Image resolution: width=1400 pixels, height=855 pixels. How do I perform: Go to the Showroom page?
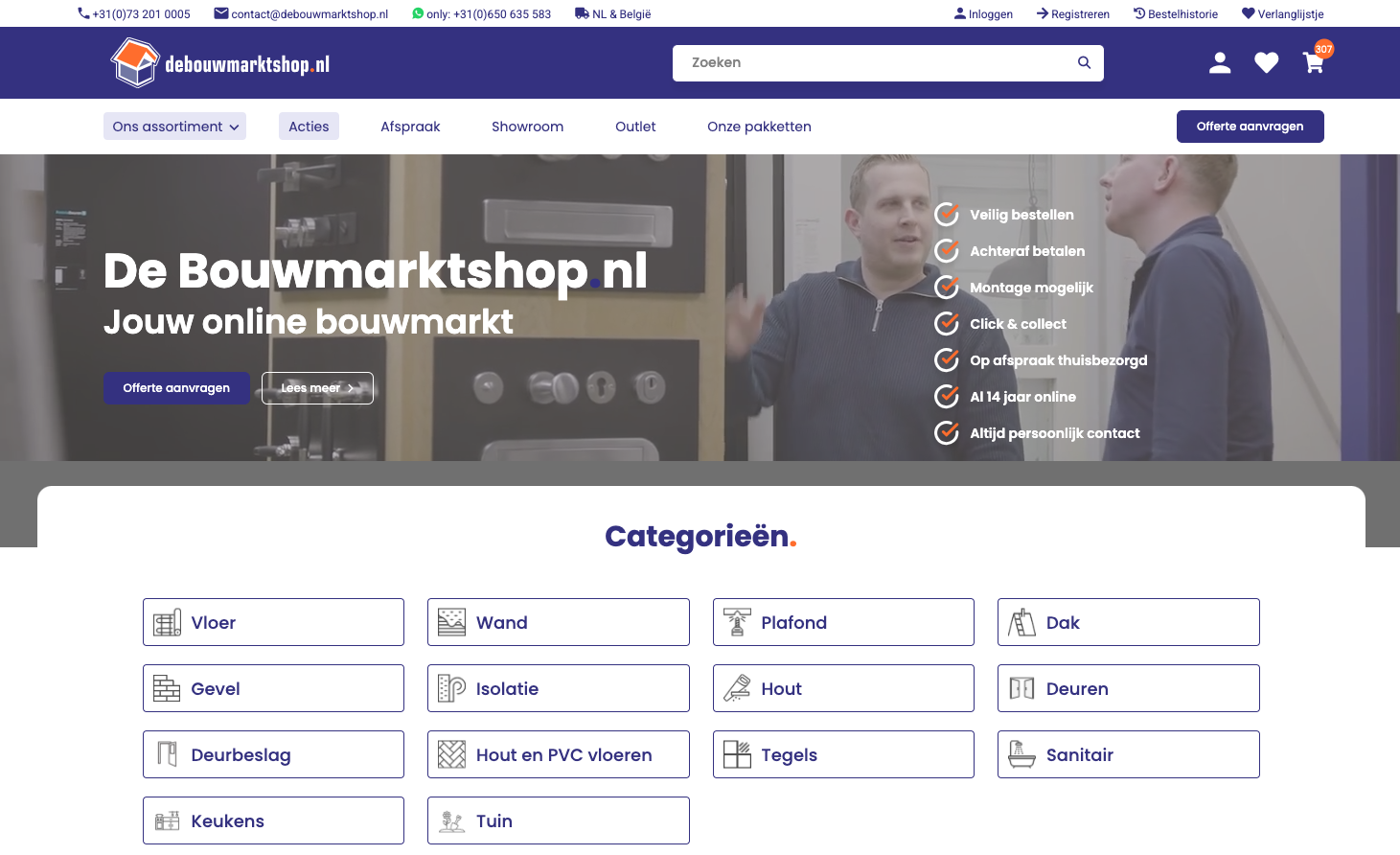tap(527, 127)
